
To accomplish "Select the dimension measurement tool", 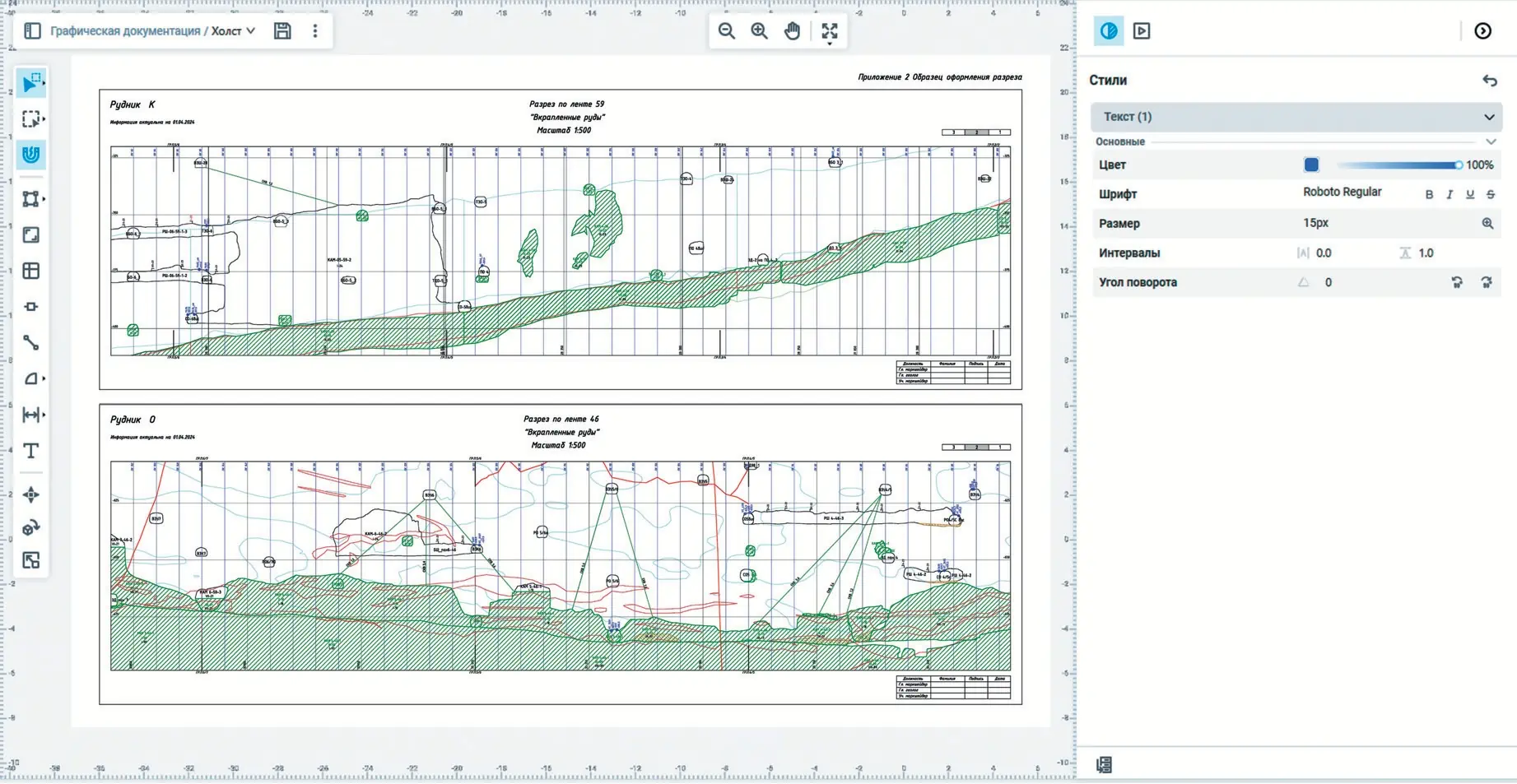I will coord(31,415).
